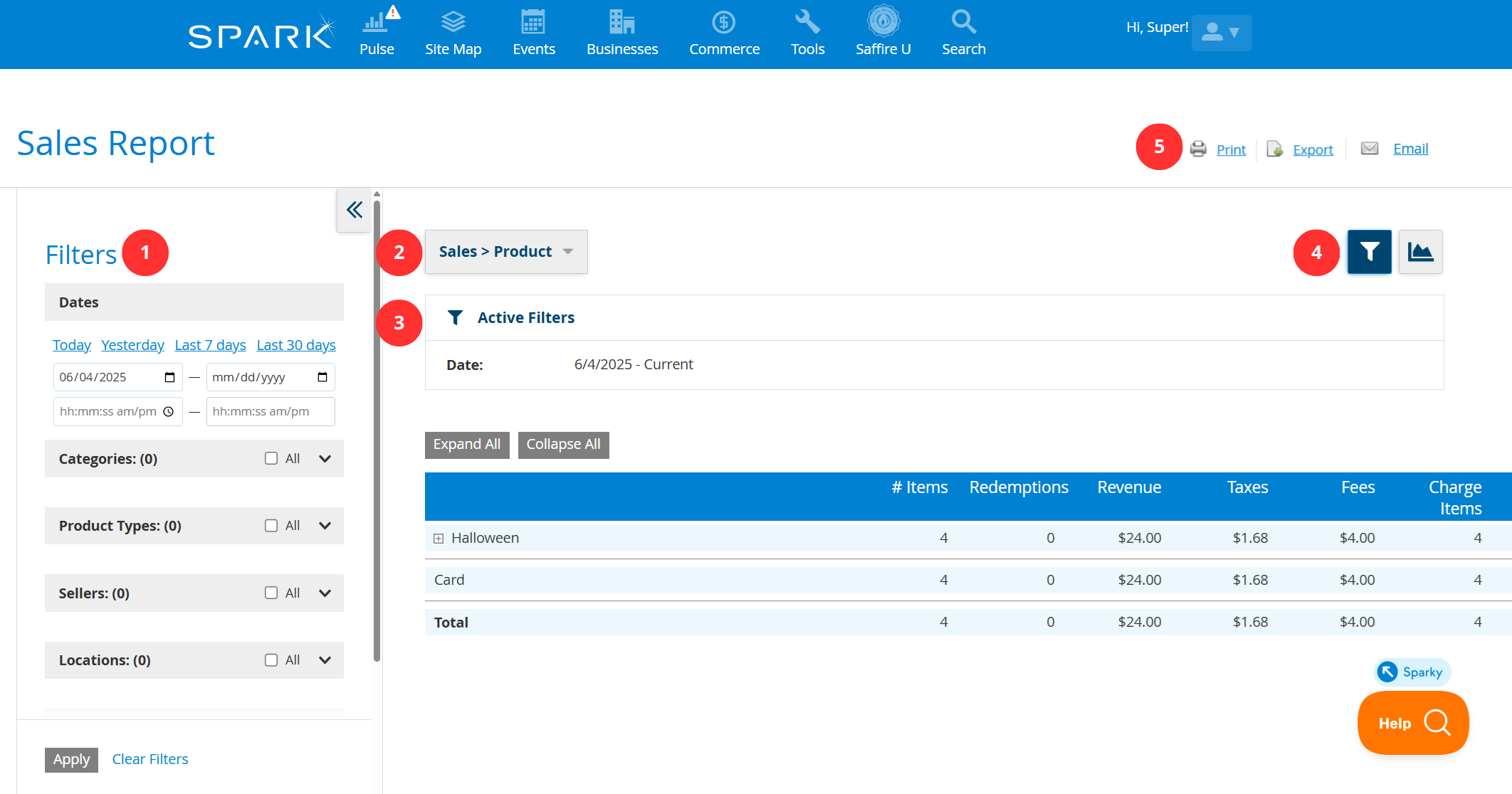Collapse the filters panel with double chevron
The width and height of the screenshot is (1512, 794).
click(x=354, y=210)
